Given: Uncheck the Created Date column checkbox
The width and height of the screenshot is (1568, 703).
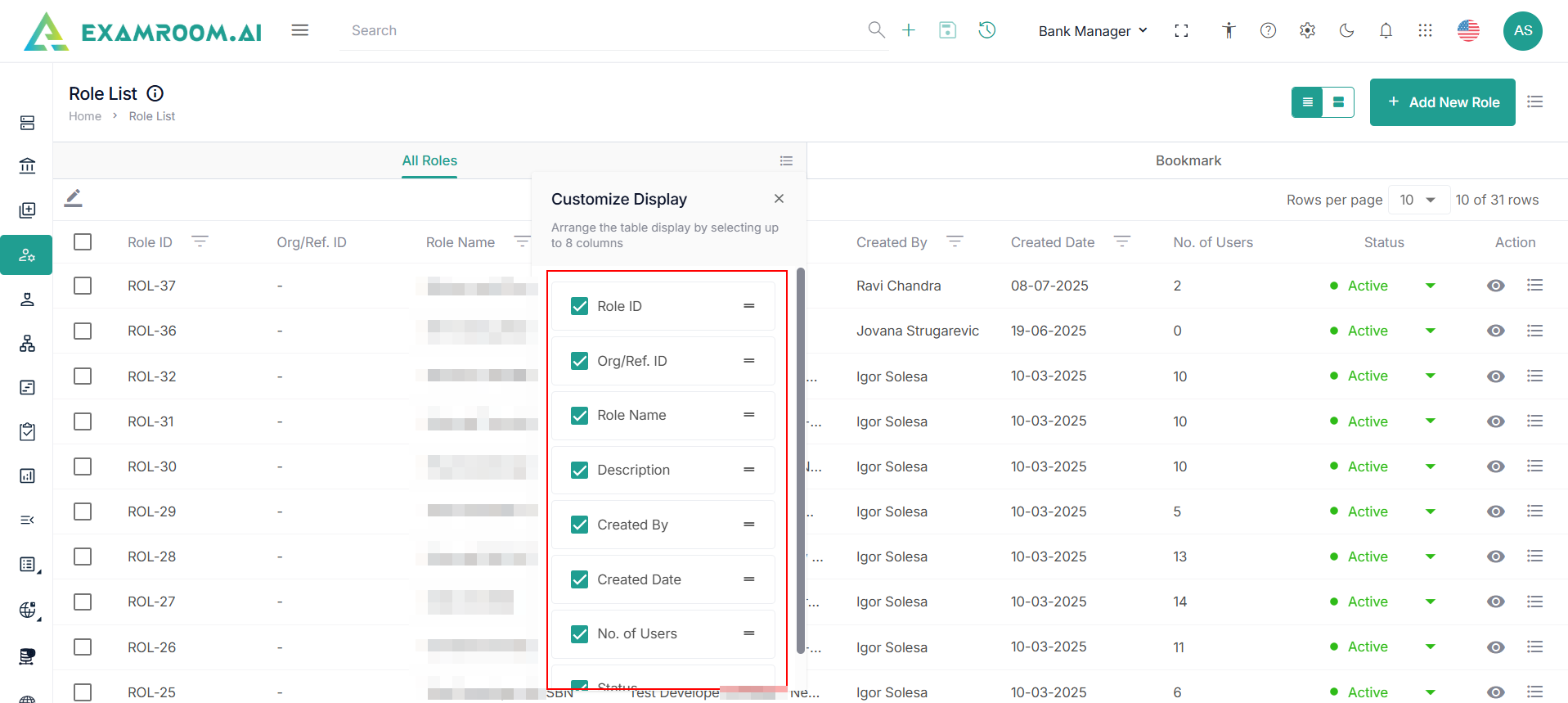Looking at the screenshot, I should coord(579,579).
